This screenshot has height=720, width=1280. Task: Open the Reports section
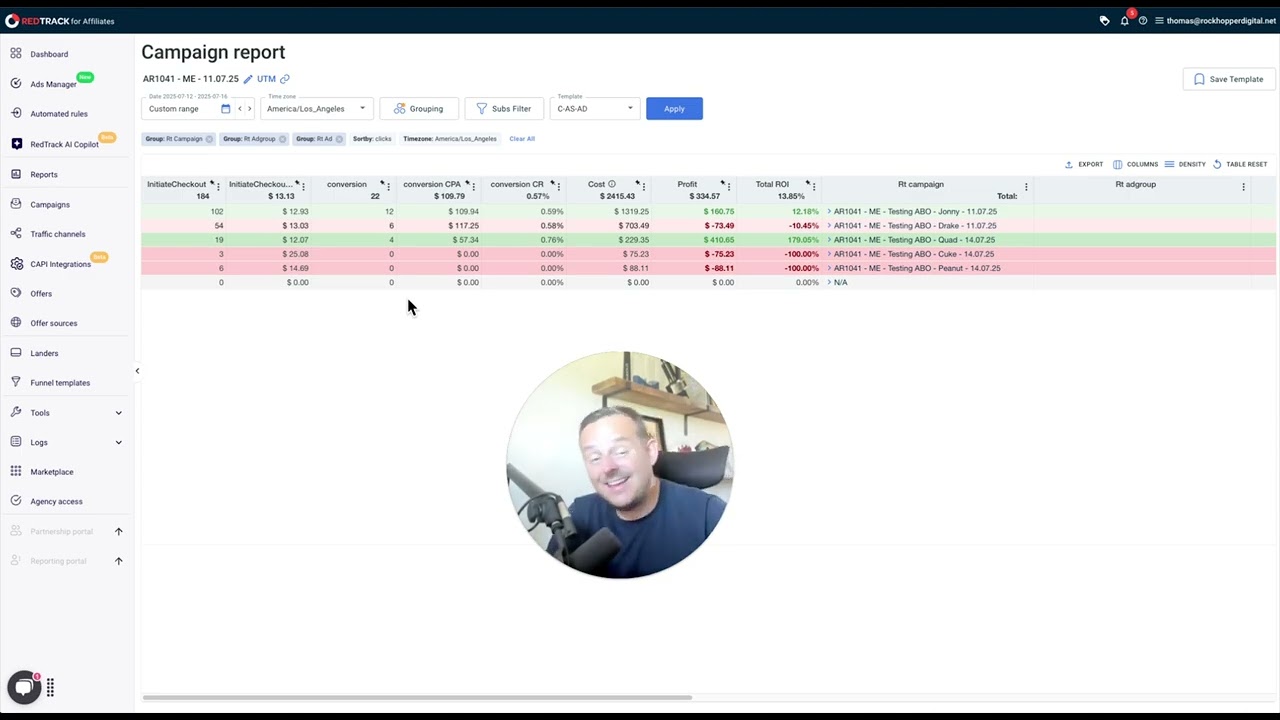click(44, 174)
